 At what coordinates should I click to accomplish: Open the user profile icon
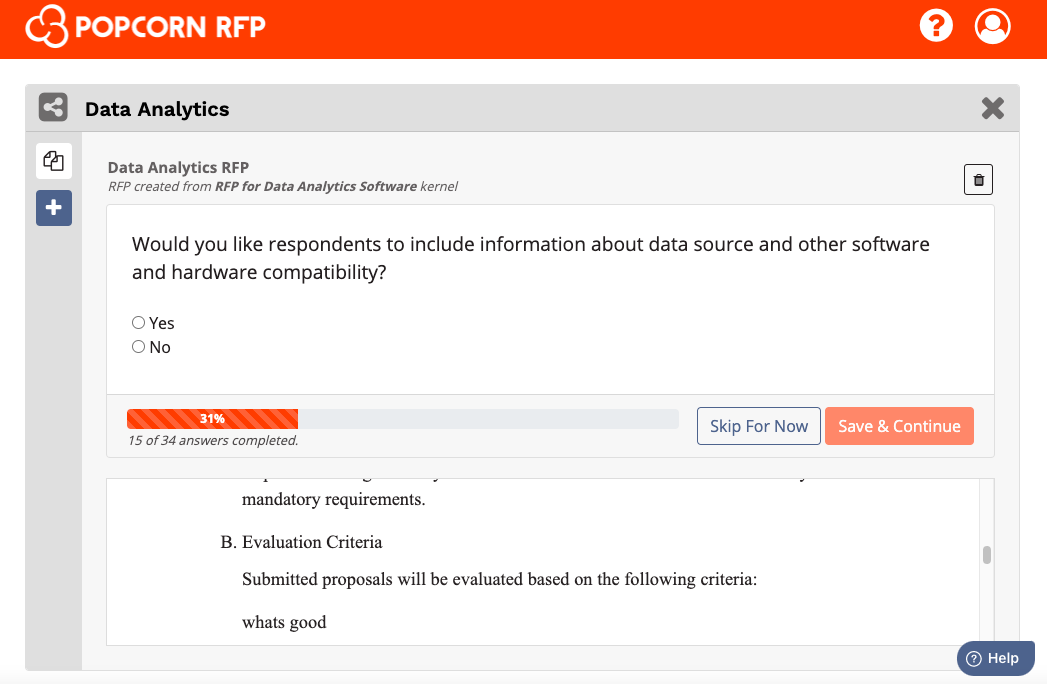pyautogui.click(x=992, y=26)
